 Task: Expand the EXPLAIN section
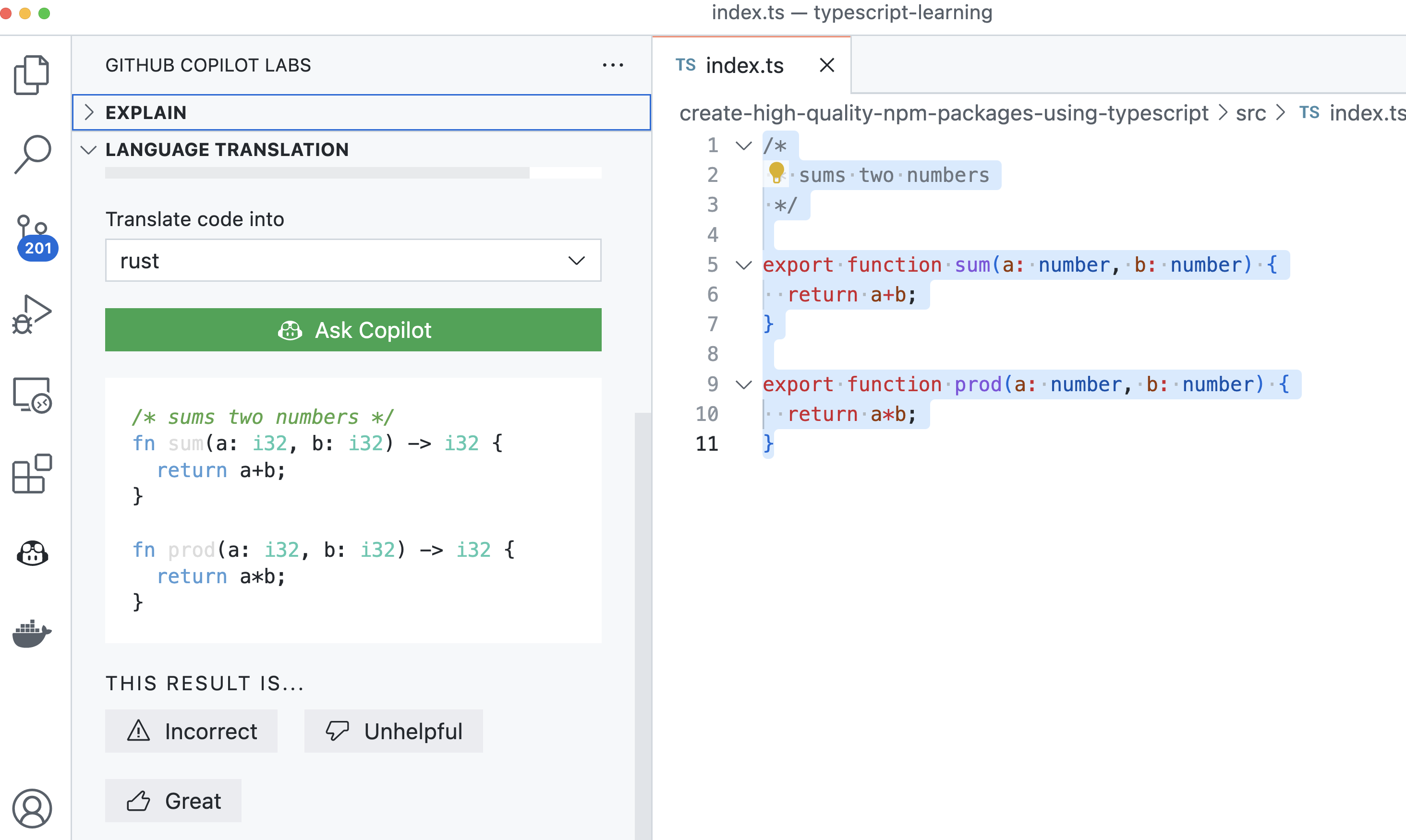pos(146,113)
